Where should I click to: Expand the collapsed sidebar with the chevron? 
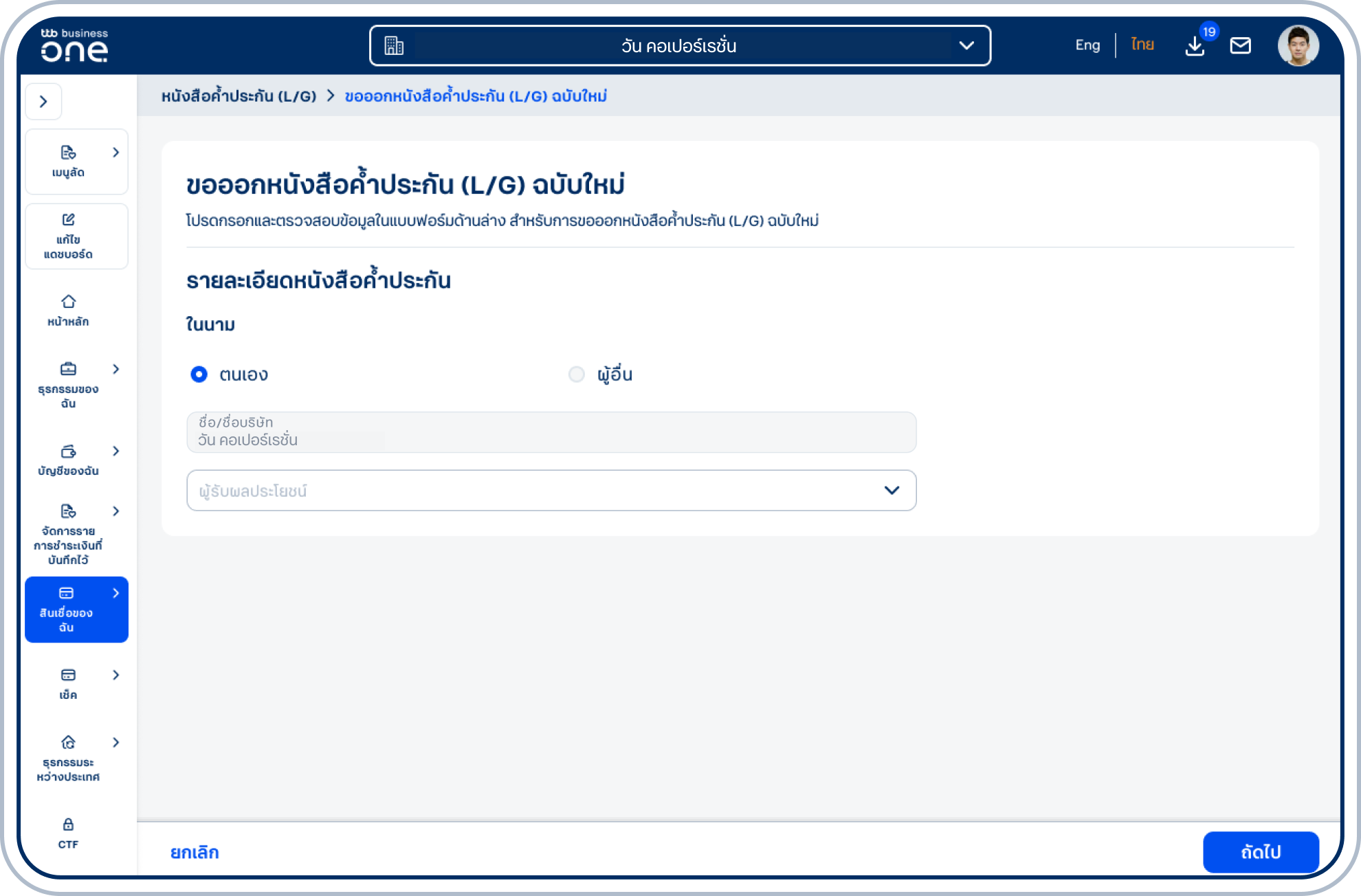(x=43, y=101)
